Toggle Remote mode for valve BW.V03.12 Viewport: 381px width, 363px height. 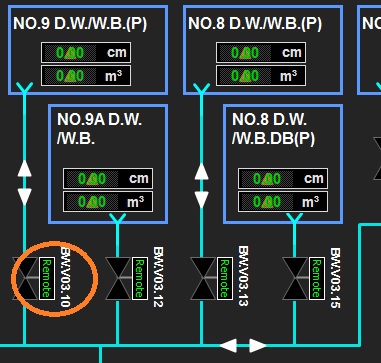coord(140,278)
